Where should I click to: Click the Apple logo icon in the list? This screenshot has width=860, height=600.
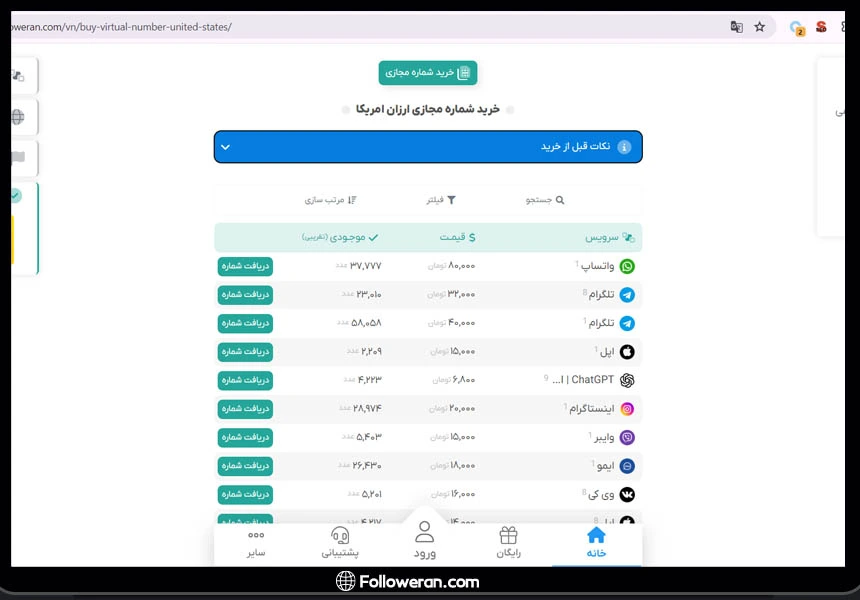[627, 352]
